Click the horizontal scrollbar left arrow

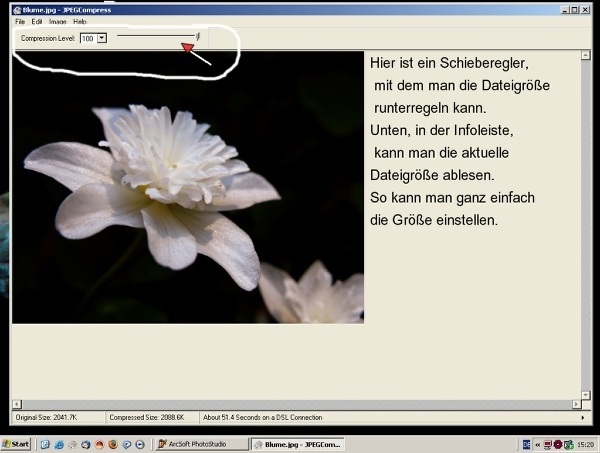click(x=17, y=405)
